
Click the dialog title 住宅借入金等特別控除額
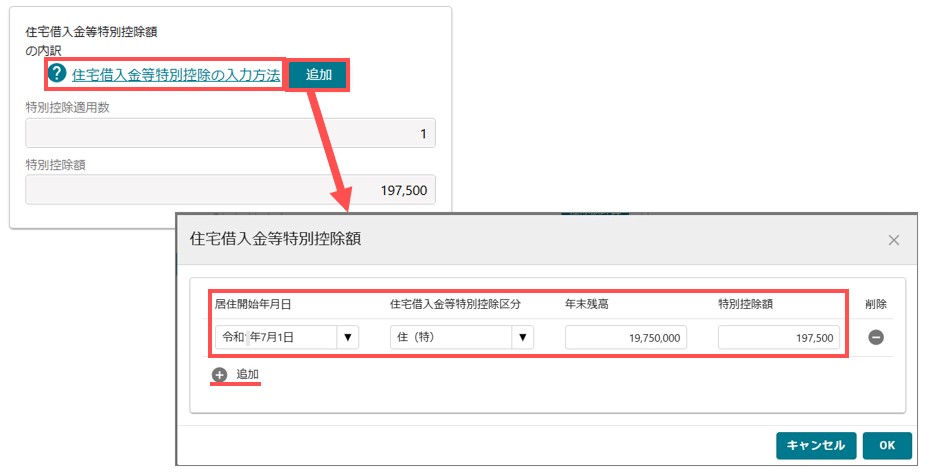(275, 238)
